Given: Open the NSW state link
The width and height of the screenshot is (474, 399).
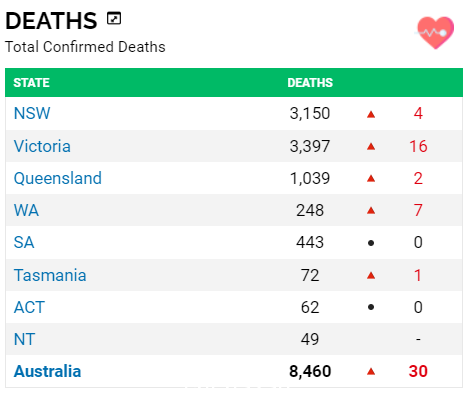Looking at the screenshot, I should pyautogui.click(x=32, y=113).
